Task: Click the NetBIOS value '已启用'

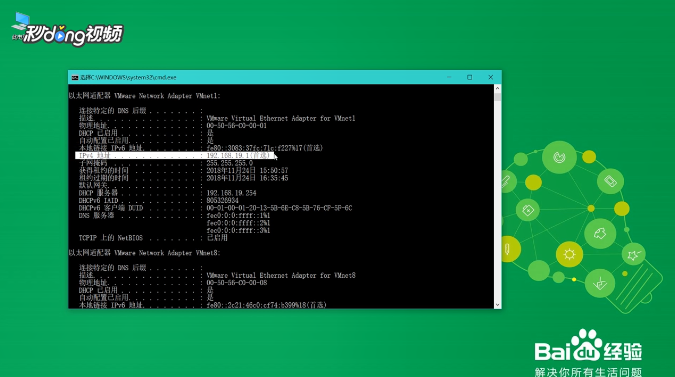Action: point(217,238)
